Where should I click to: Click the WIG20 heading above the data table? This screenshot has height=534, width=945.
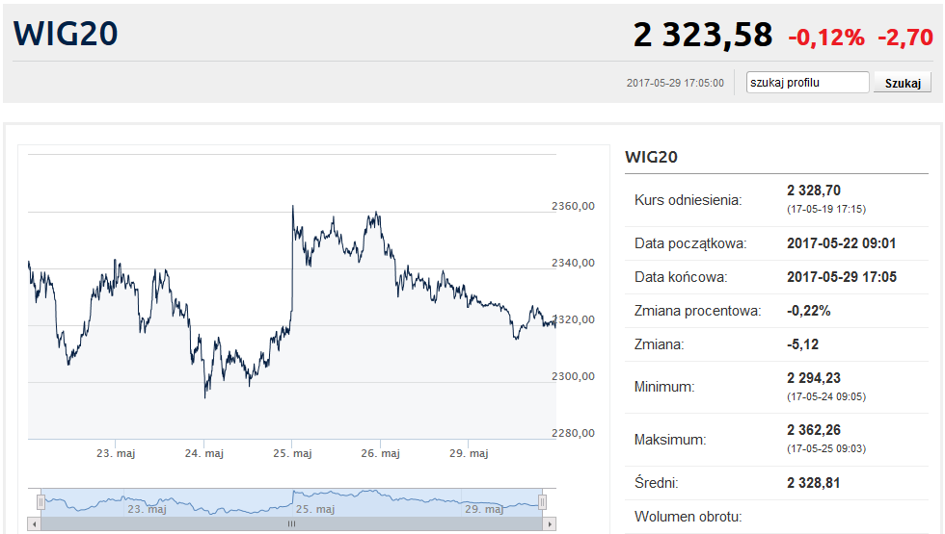[x=651, y=157]
